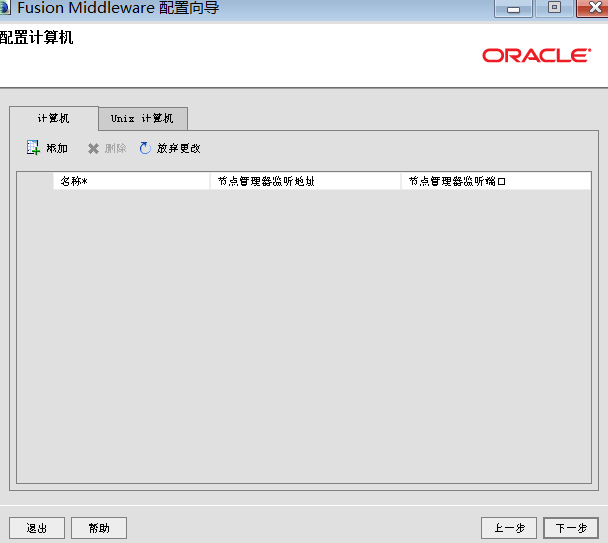Click the 名称* column header
Image resolution: width=608 pixels, height=543 pixels.
coord(131,181)
